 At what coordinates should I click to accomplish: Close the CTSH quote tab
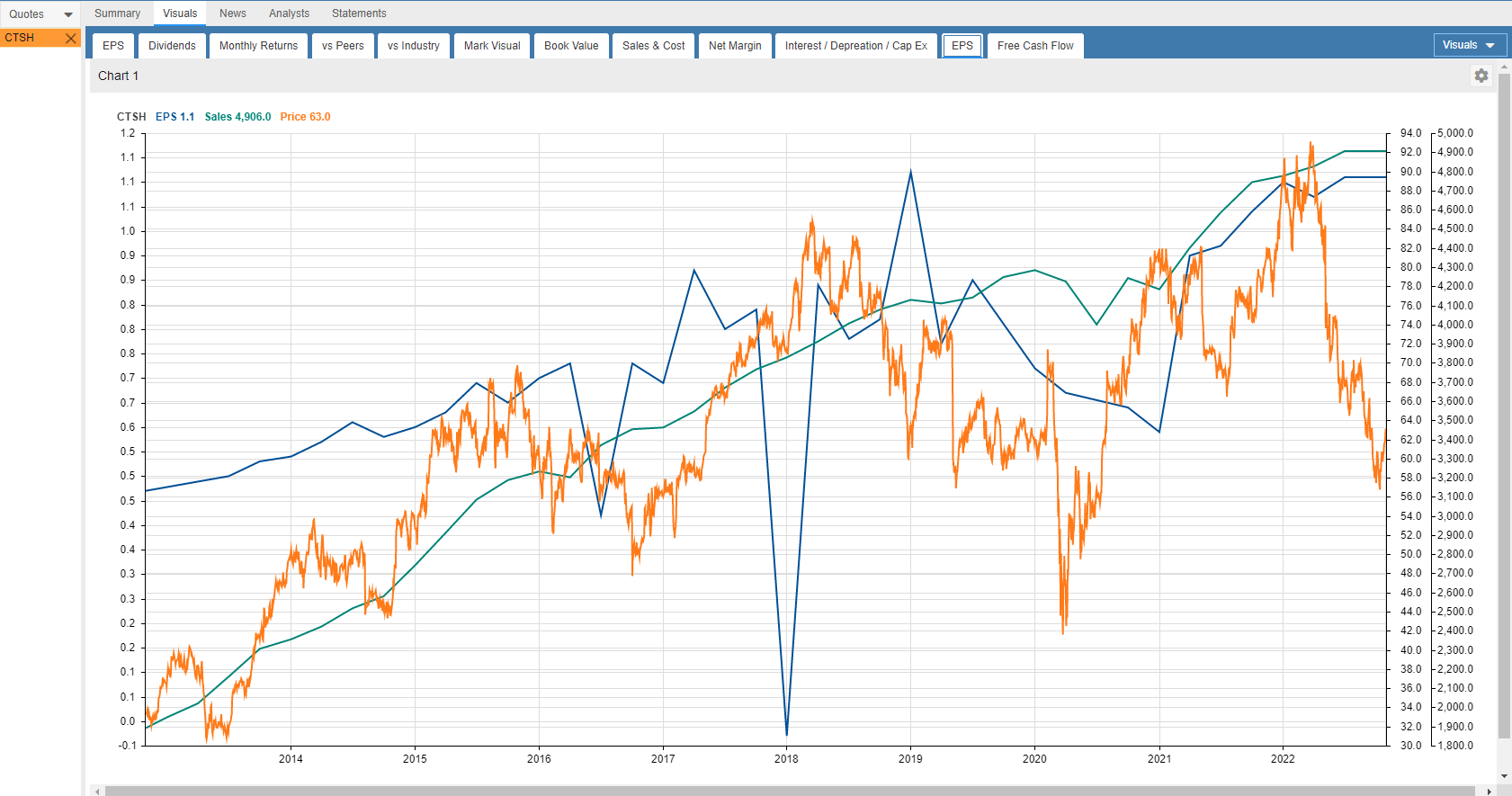(70, 38)
